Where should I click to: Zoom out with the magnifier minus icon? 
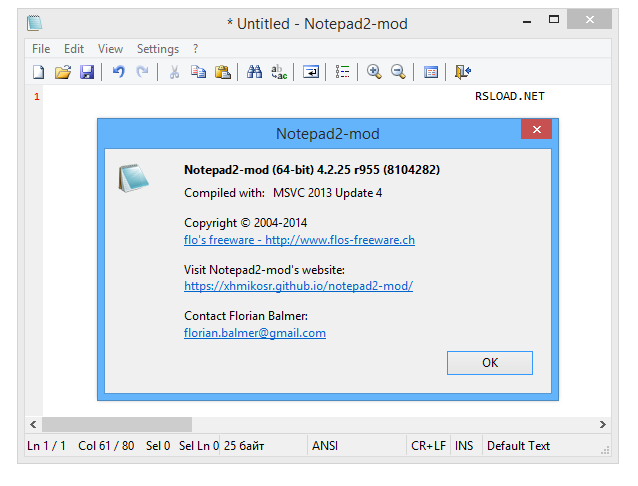point(398,72)
